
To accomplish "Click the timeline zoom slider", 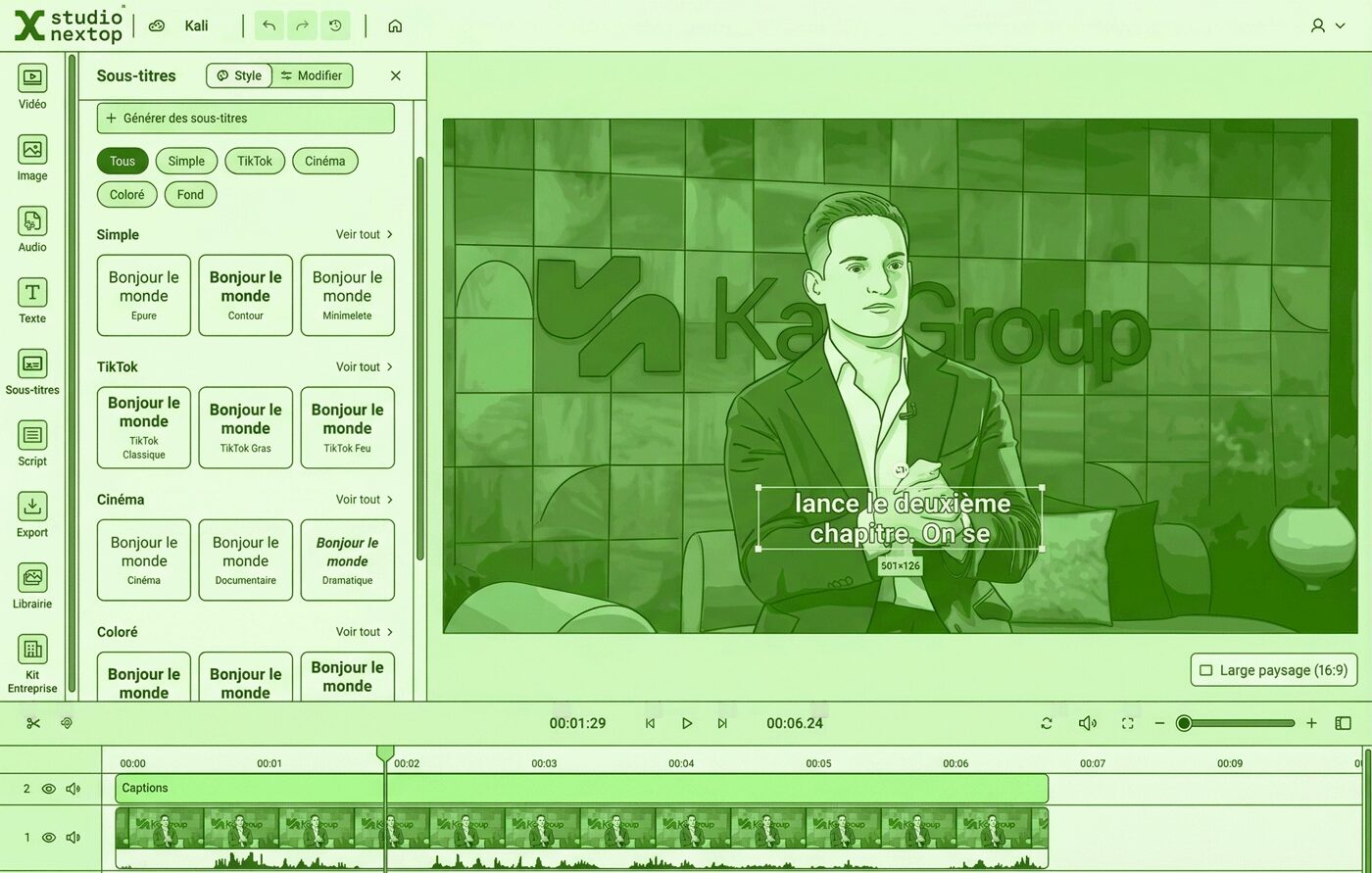I will pyautogui.click(x=1239, y=723).
